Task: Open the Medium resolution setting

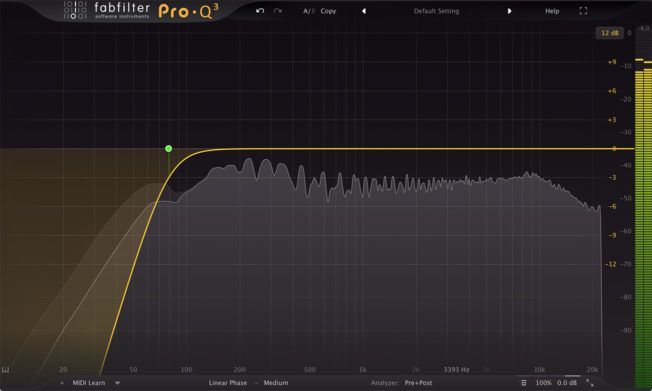Action: [276, 383]
